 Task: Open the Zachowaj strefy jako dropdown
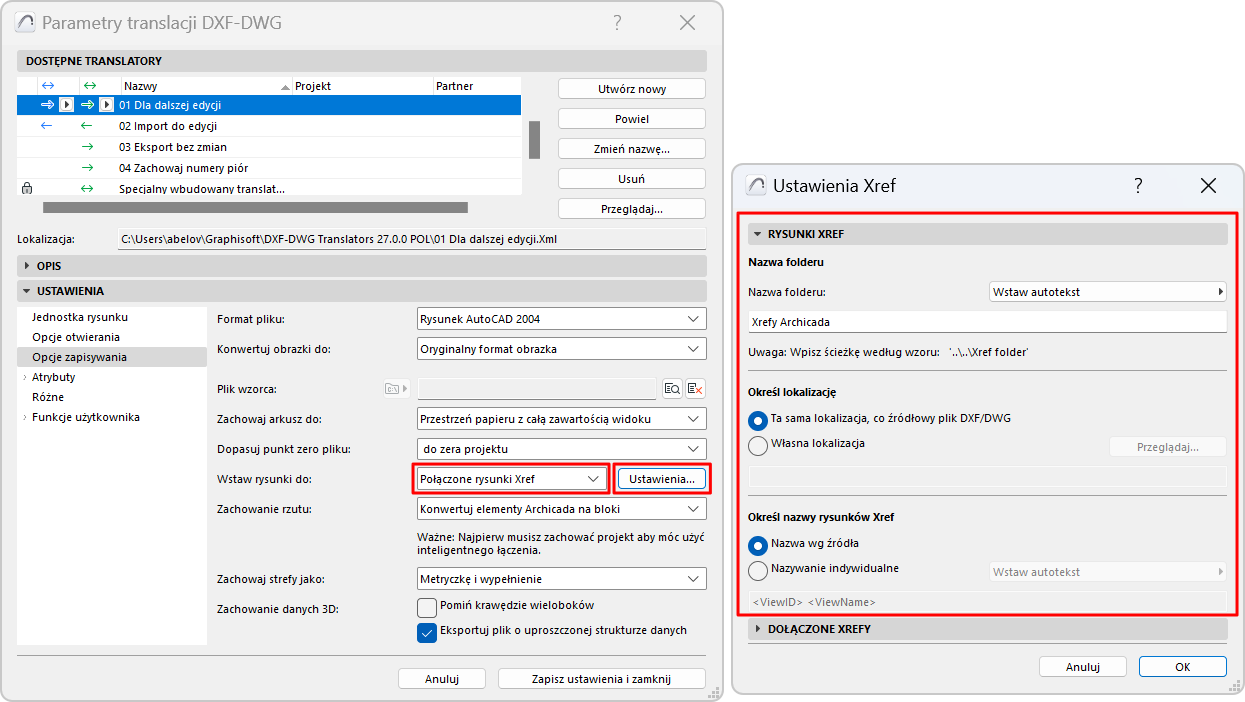coord(561,579)
